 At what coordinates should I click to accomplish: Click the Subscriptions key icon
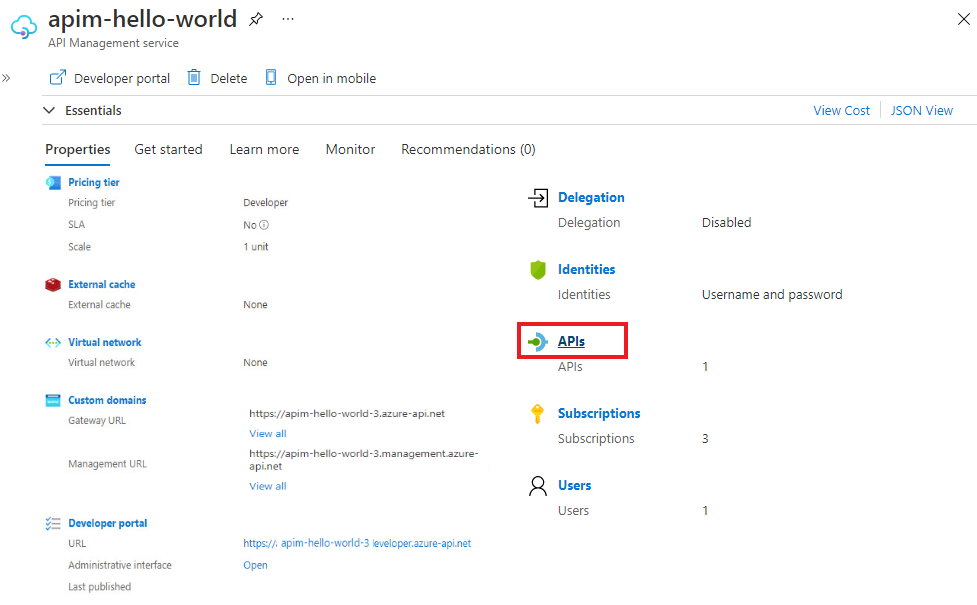point(538,414)
